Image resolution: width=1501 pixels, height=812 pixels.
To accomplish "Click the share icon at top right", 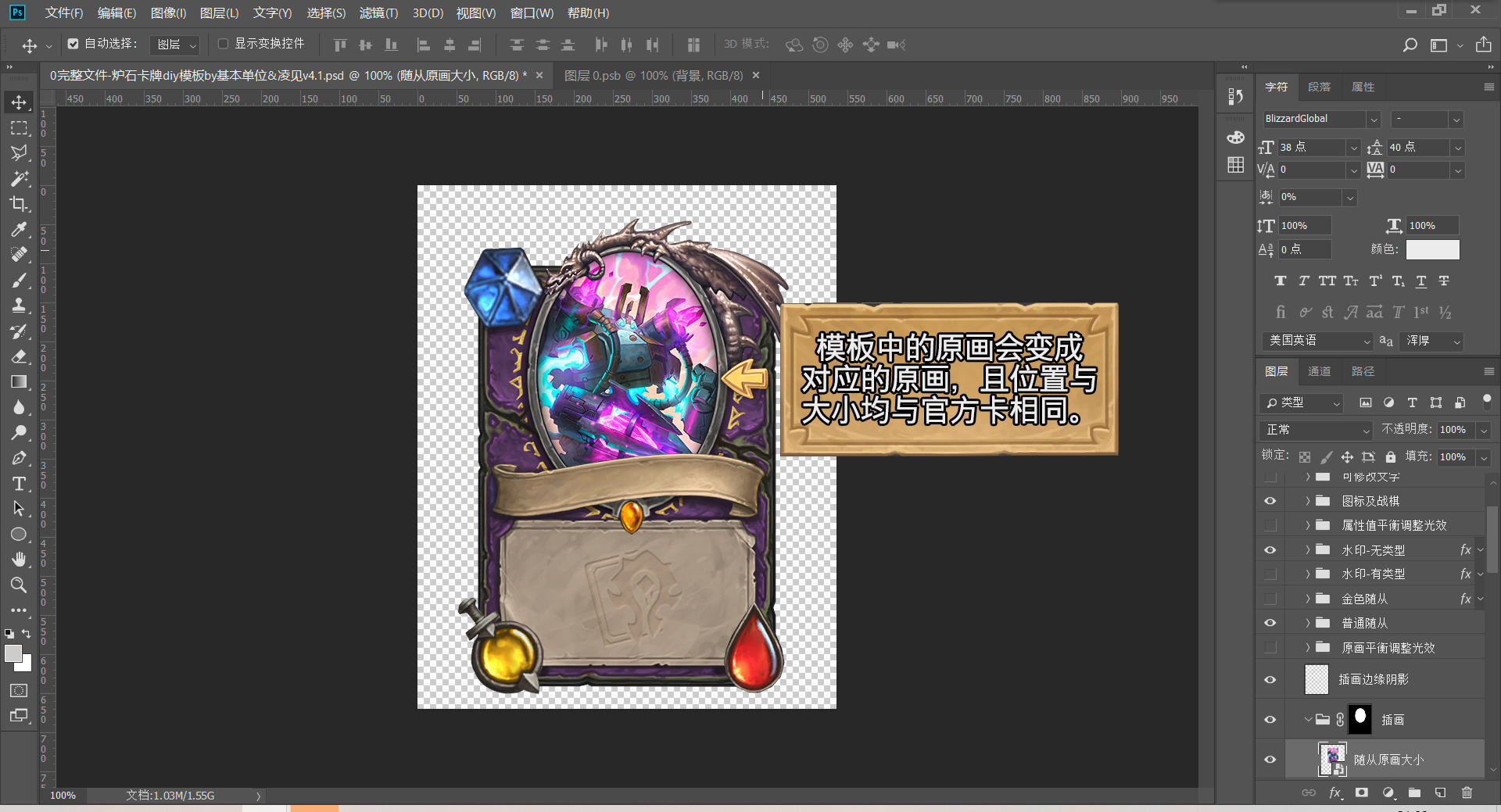I will click(1483, 45).
